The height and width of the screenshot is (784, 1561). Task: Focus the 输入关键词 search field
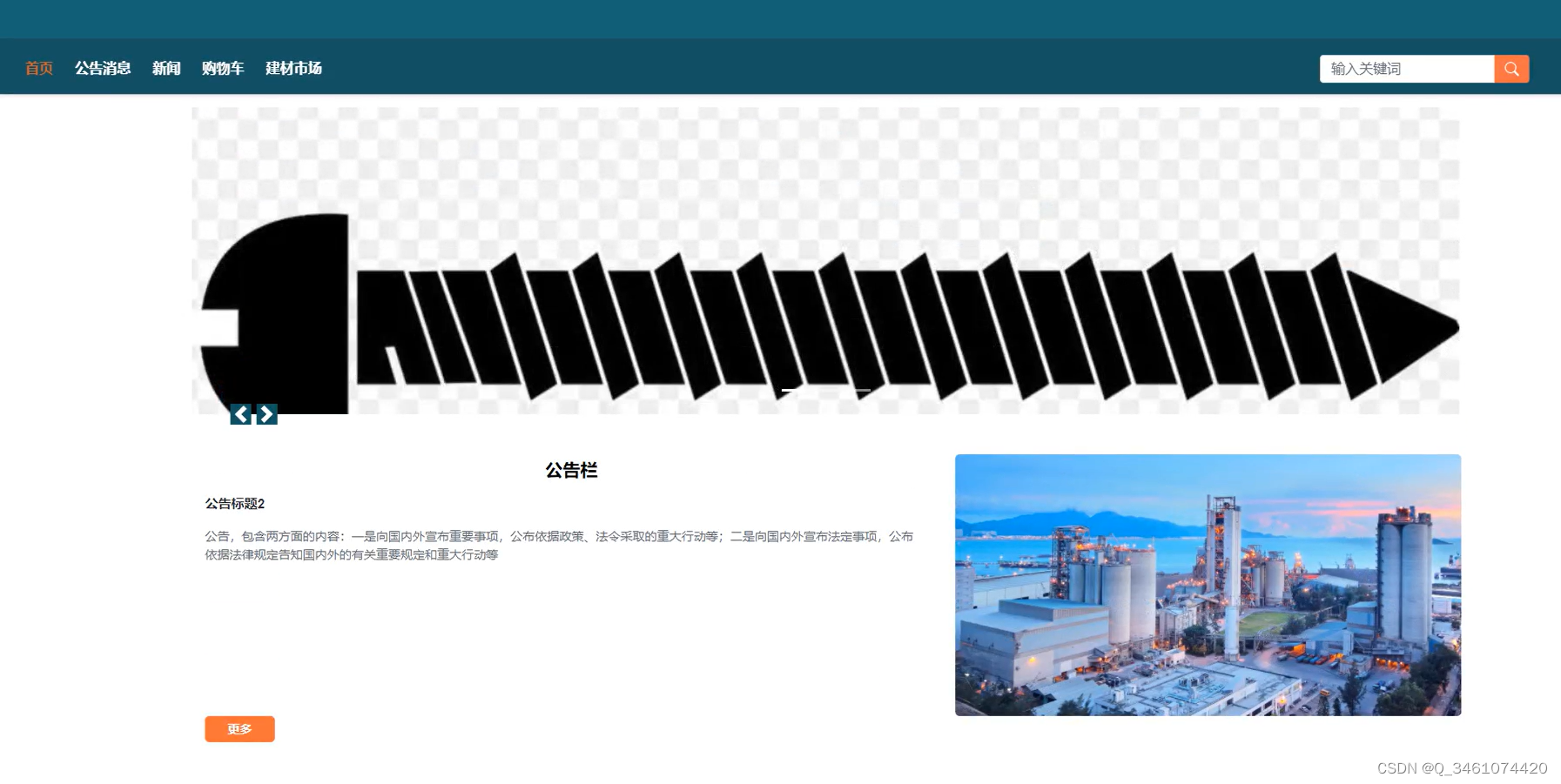point(1407,69)
